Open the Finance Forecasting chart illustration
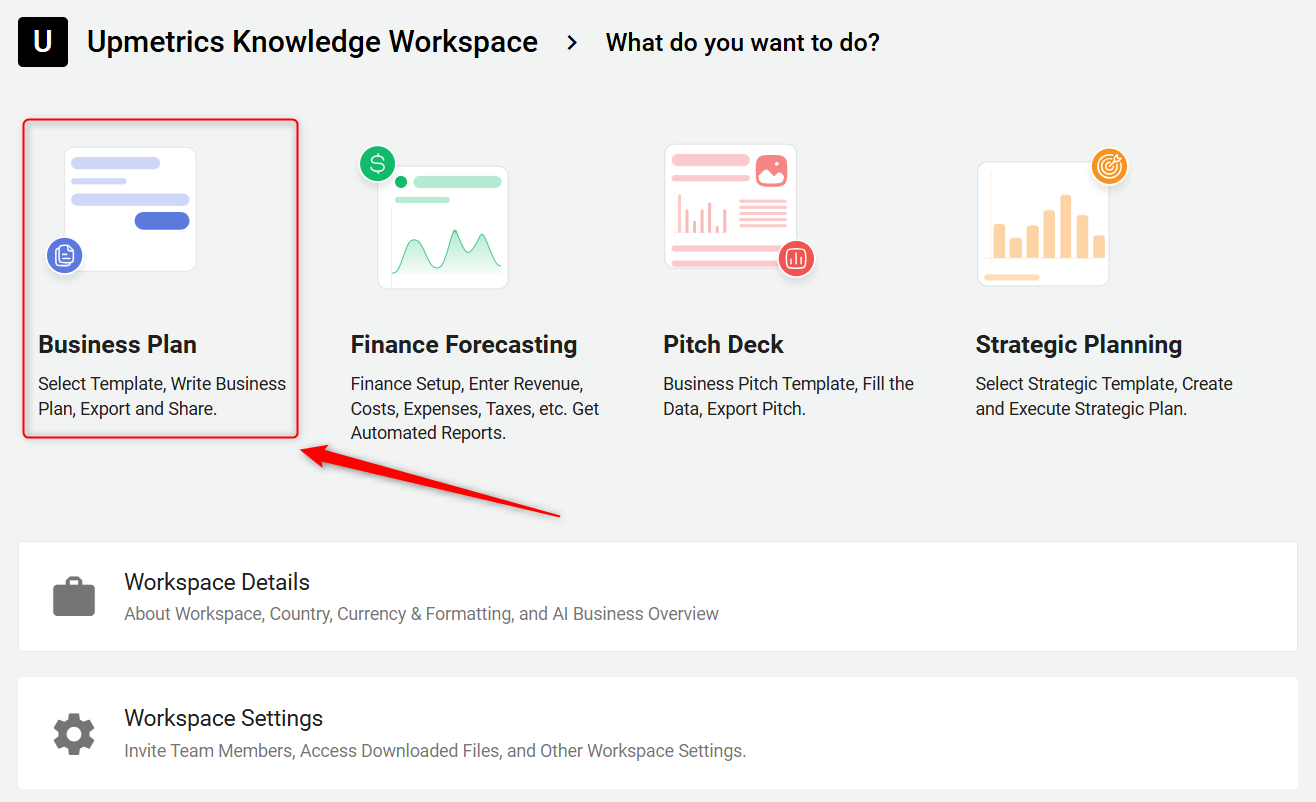The image size is (1316, 802). pos(434,218)
